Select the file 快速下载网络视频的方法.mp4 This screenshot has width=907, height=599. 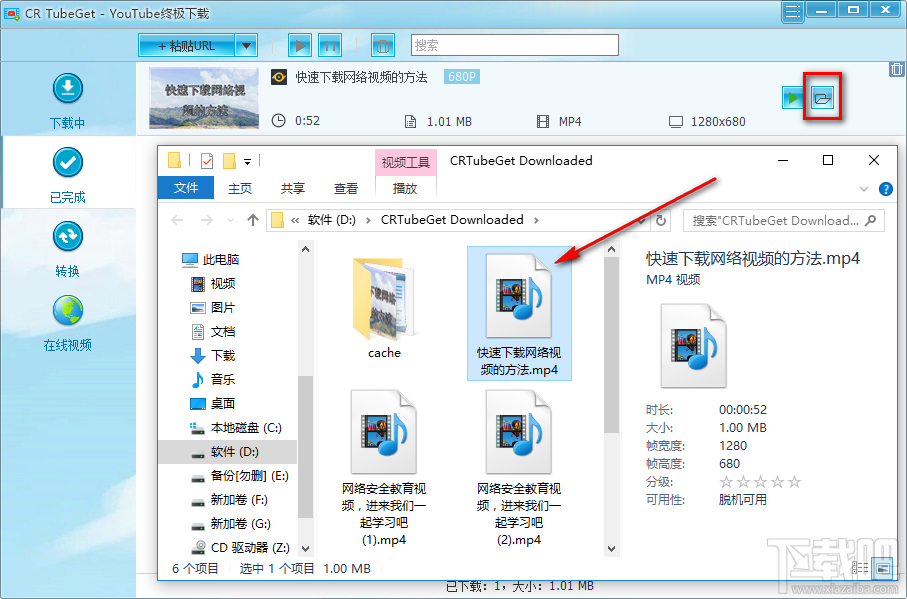(x=519, y=313)
